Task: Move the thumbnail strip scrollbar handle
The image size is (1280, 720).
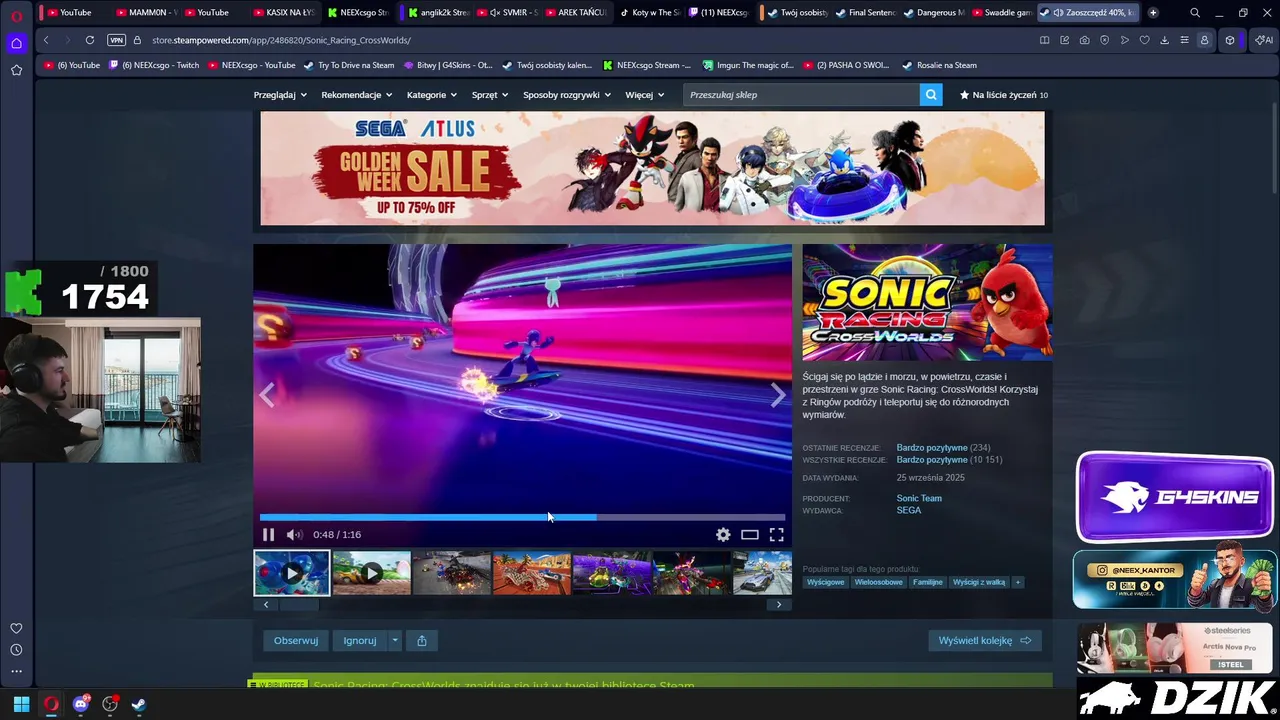Action: (298, 604)
